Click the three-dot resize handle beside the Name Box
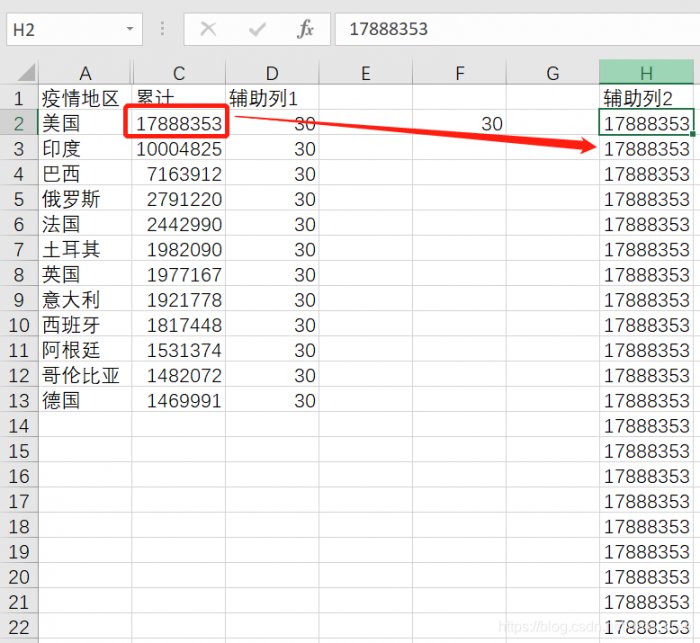700x643 pixels. click(x=162, y=29)
